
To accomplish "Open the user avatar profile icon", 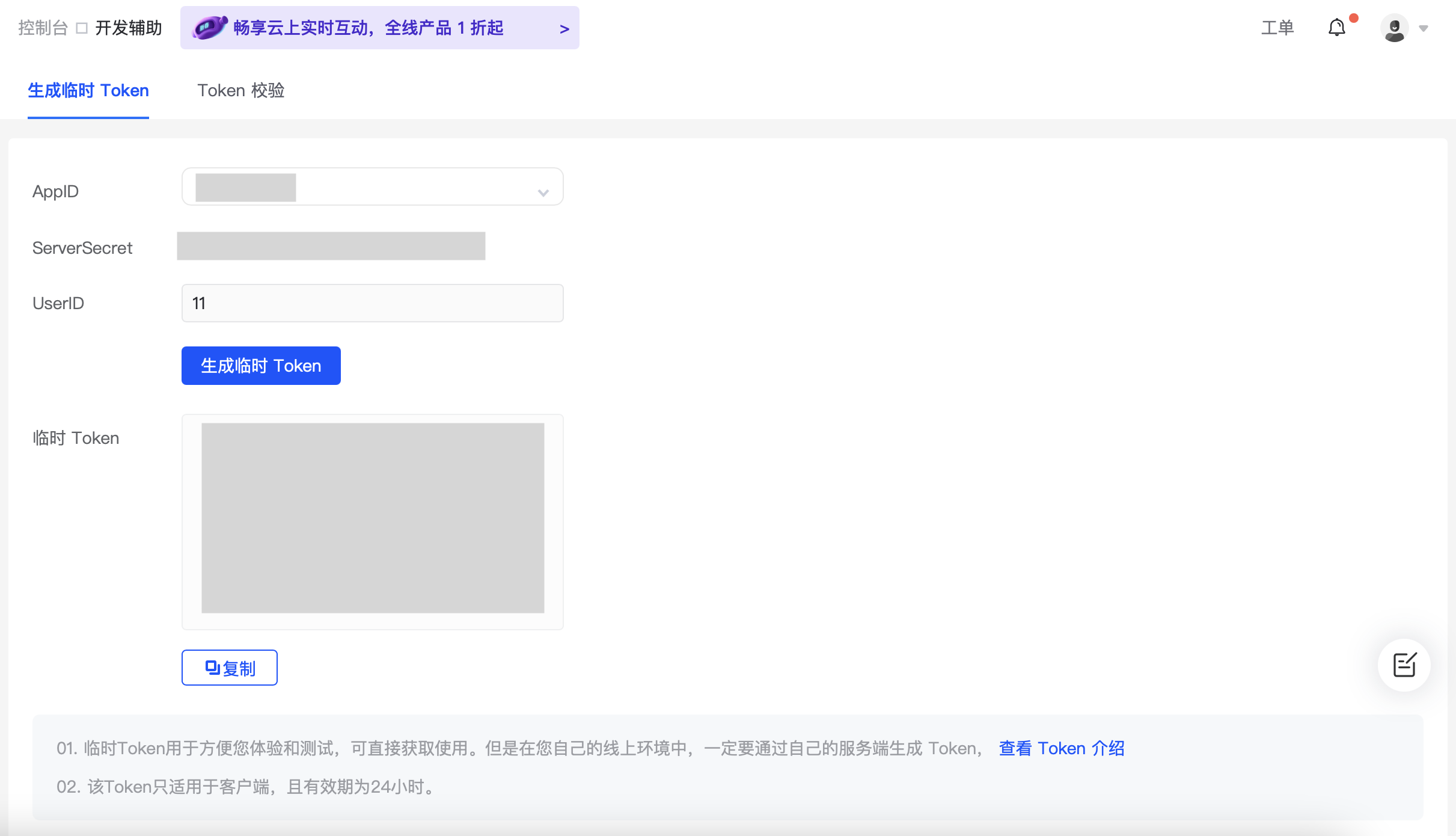I will 1394,28.
